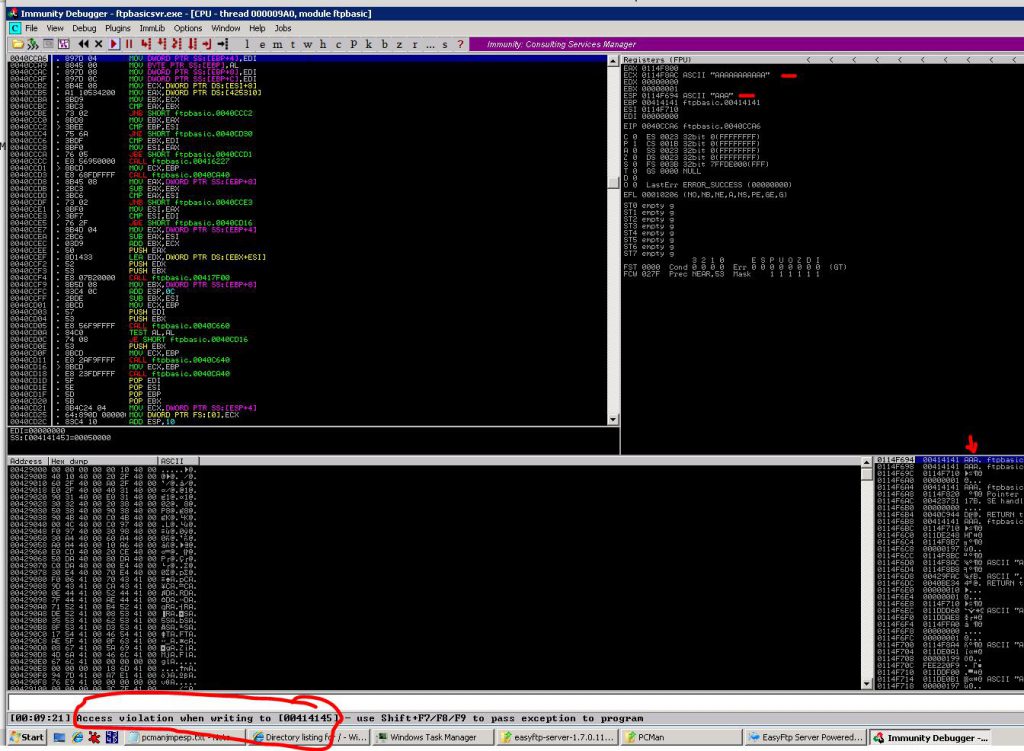Show Memory map with 'm' button
The width and height of the screenshot is (1024, 751).
(278, 44)
